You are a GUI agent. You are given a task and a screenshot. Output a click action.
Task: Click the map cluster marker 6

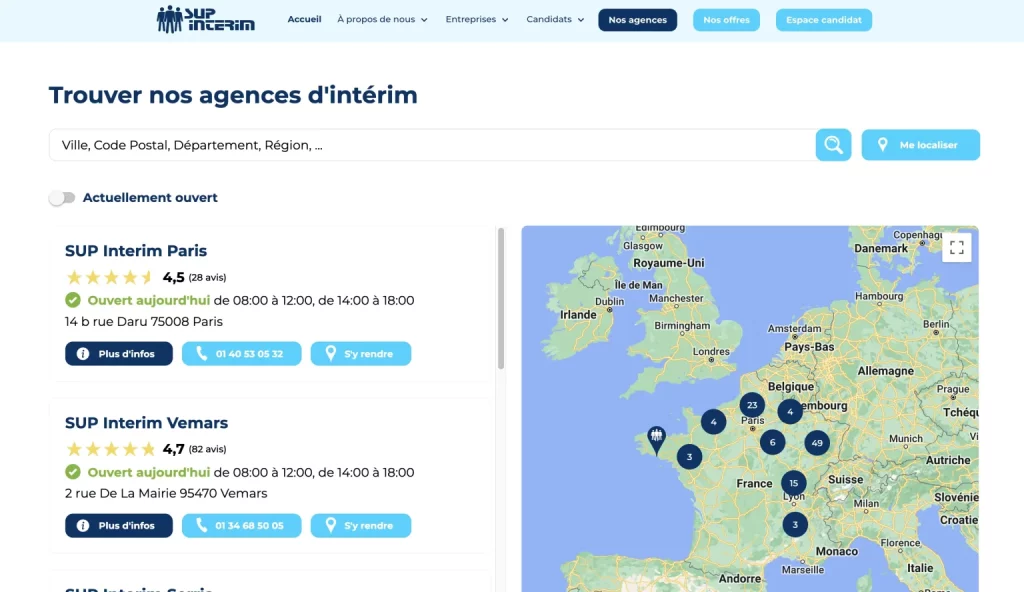773,442
